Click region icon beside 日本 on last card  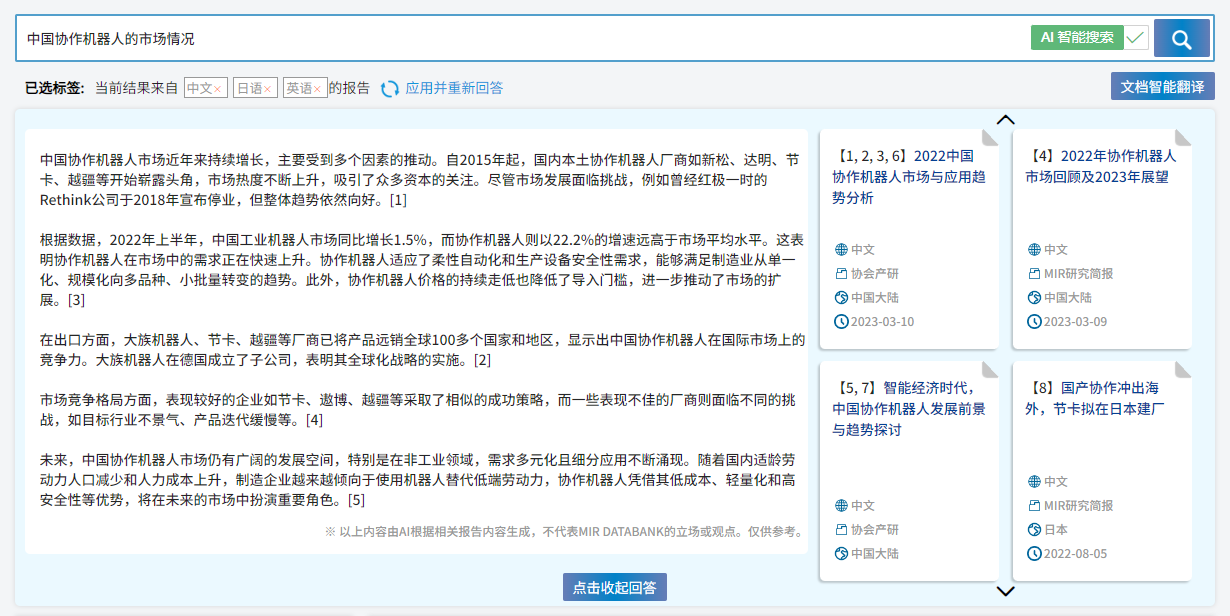(x=1034, y=530)
